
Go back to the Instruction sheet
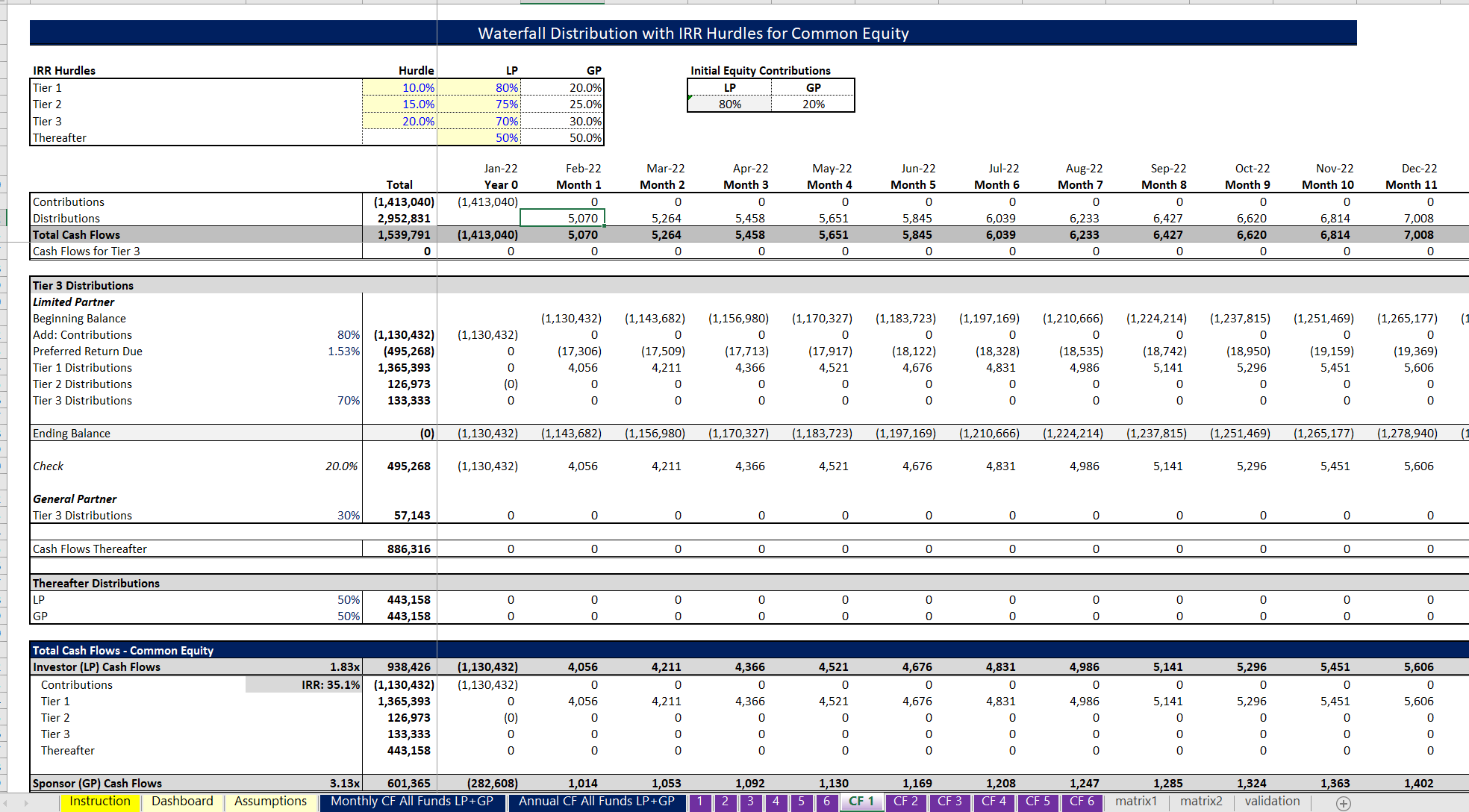click(x=99, y=802)
